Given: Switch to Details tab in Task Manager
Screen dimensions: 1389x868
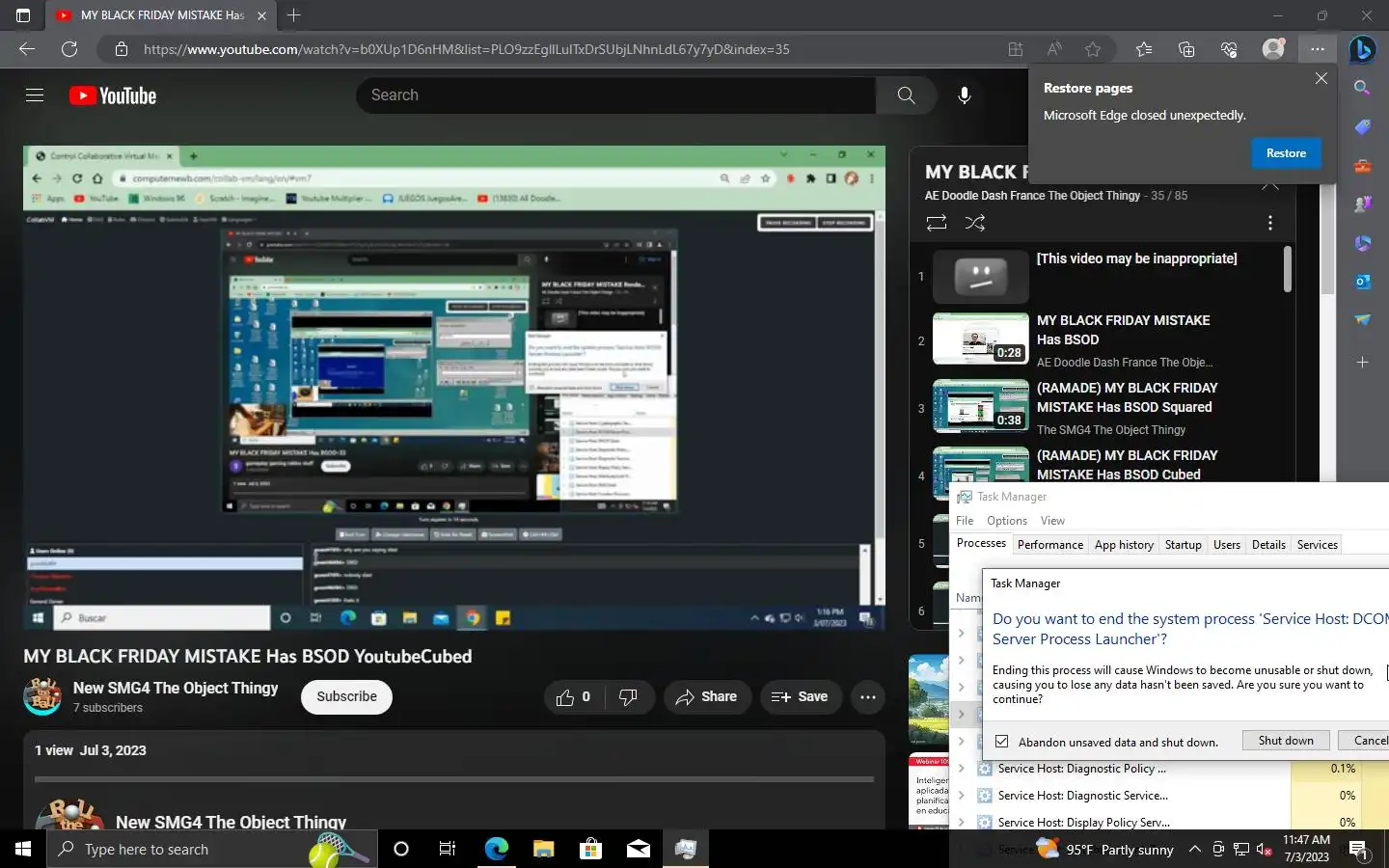Looking at the screenshot, I should pyautogui.click(x=1268, y=545).
